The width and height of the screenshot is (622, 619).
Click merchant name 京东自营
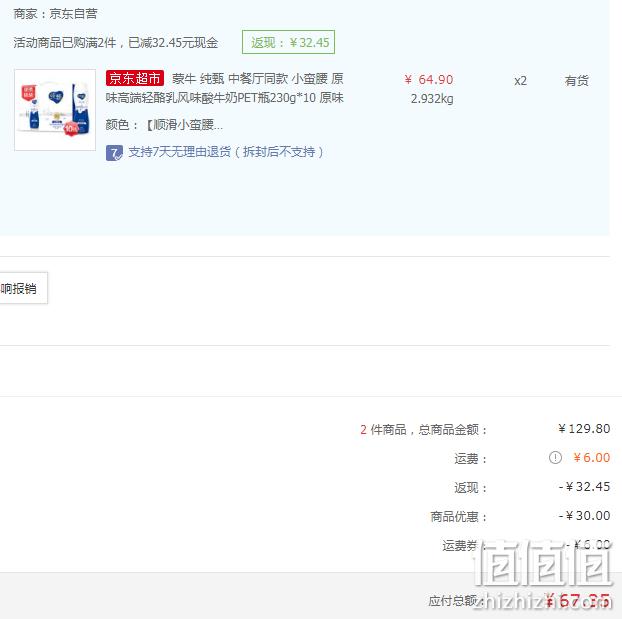click(x=73, y=14)
